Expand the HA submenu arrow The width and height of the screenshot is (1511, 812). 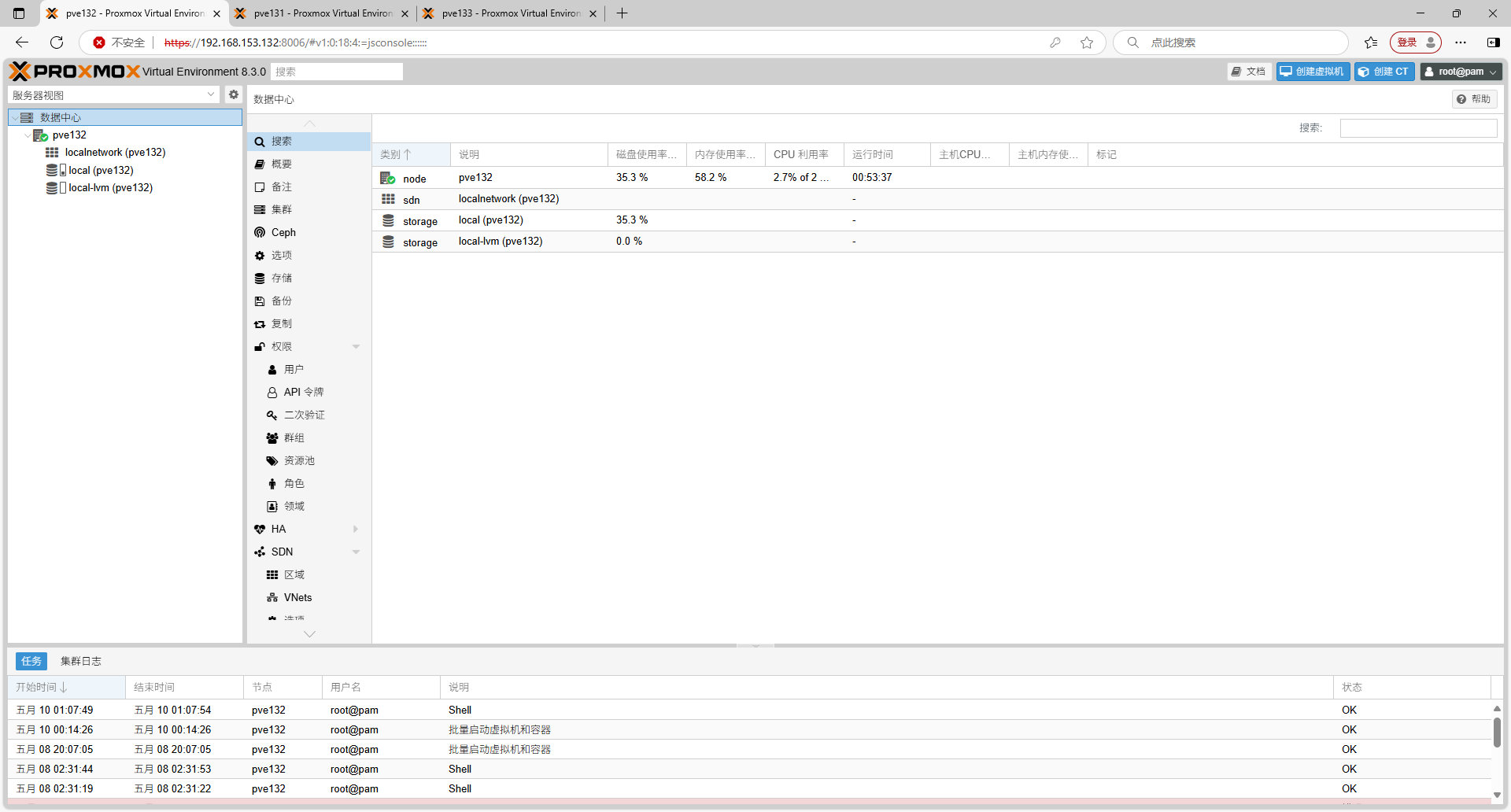point(356,530)
